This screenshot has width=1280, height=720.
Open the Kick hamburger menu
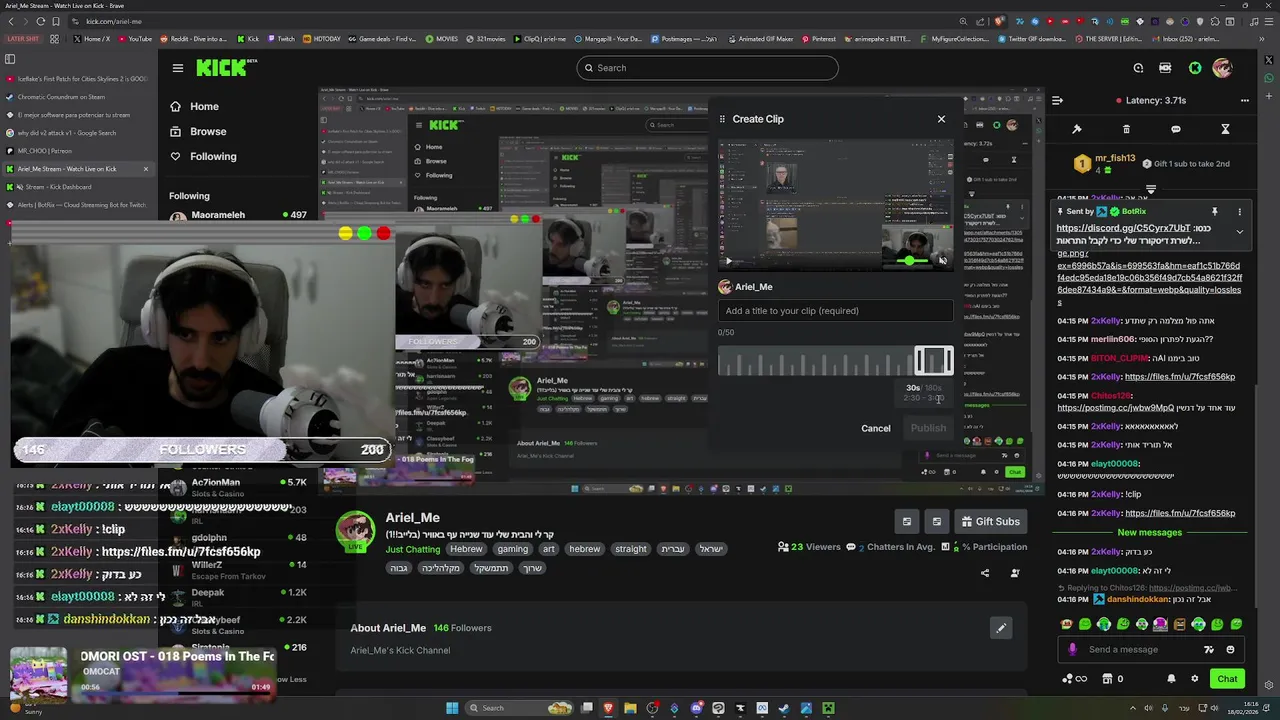point(177,68)
